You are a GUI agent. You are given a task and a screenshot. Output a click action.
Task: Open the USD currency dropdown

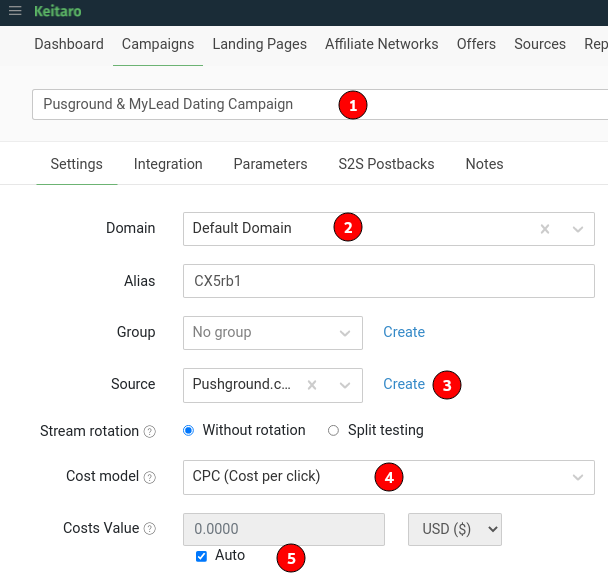tap(455, 529)
